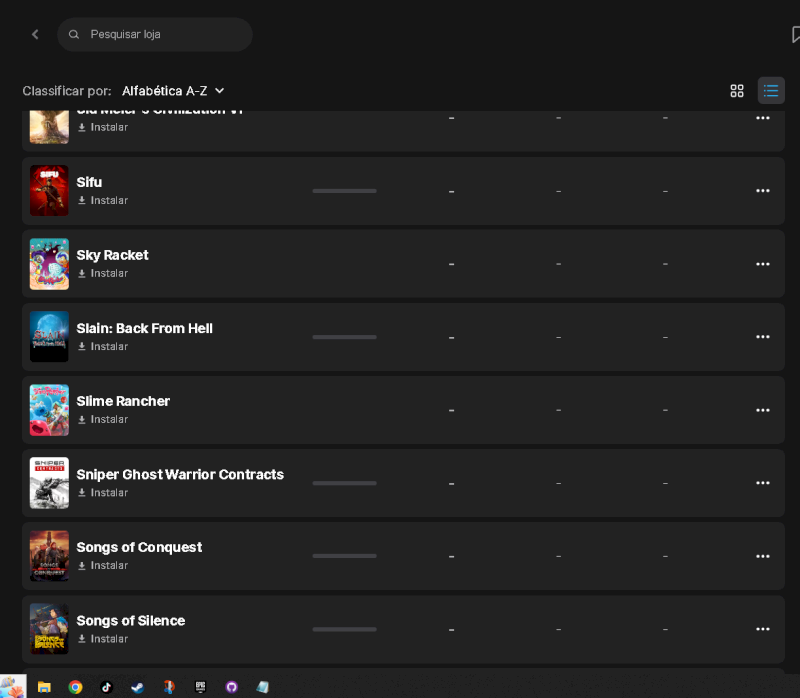Image resolution: width=800 pixels, height=698 pixels.
Task: Select the Slain: Back From Hell title
Action: coord(144,328)
